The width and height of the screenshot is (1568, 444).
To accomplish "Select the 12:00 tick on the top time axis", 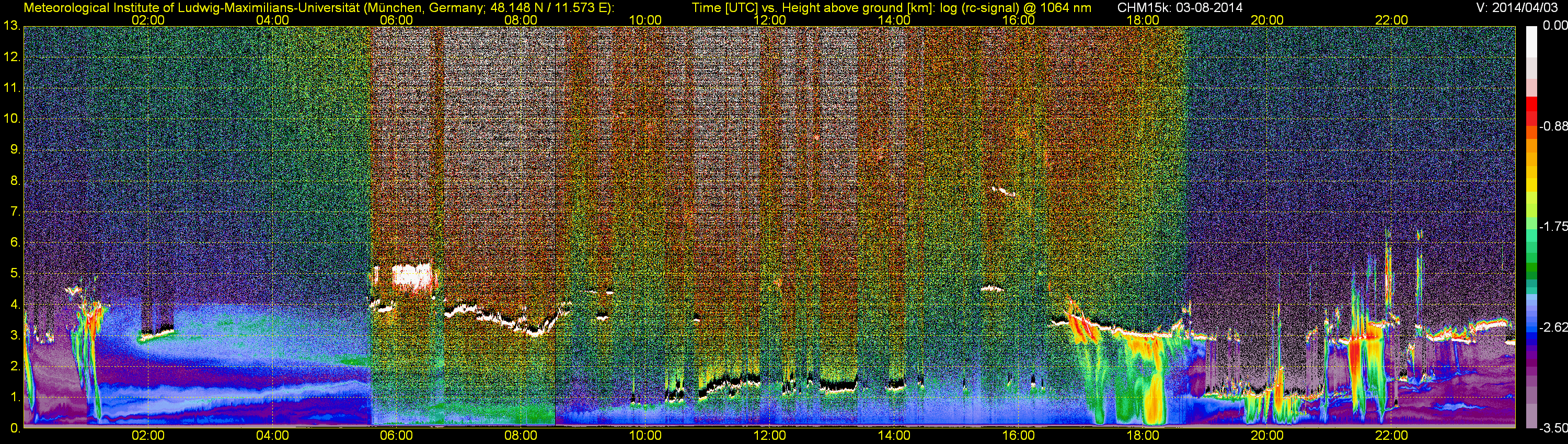I will coord(769,20).
